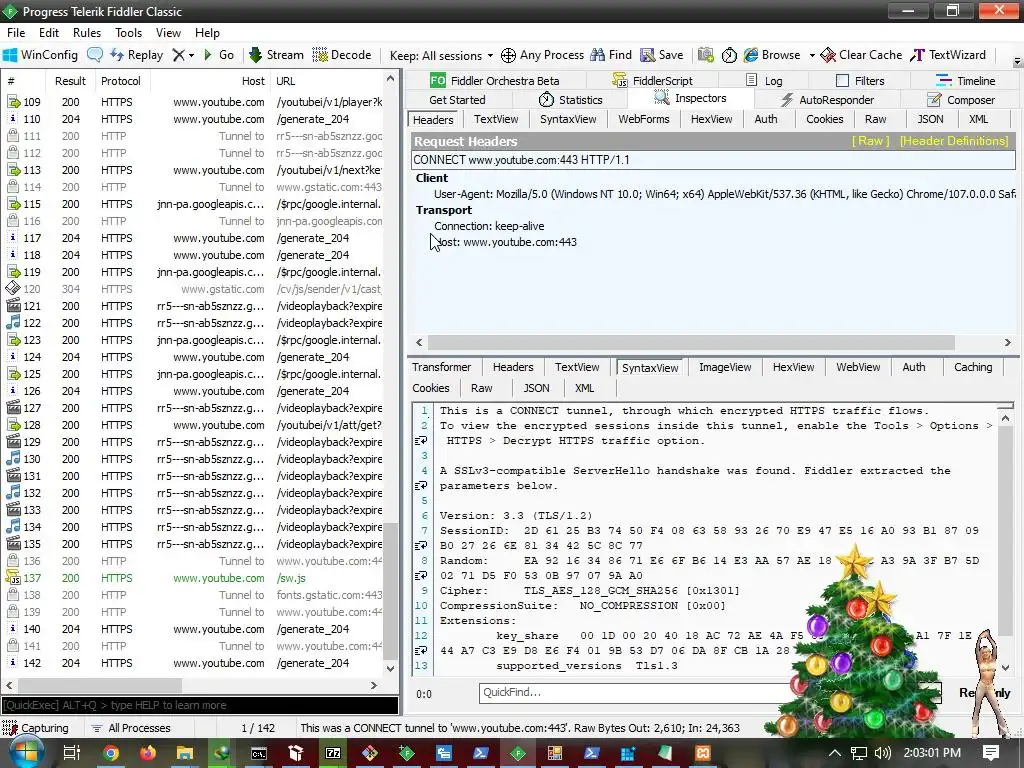The image size is (1024, 768).
Task: Click Browse in the toolbar
Action: pos(771,55)
